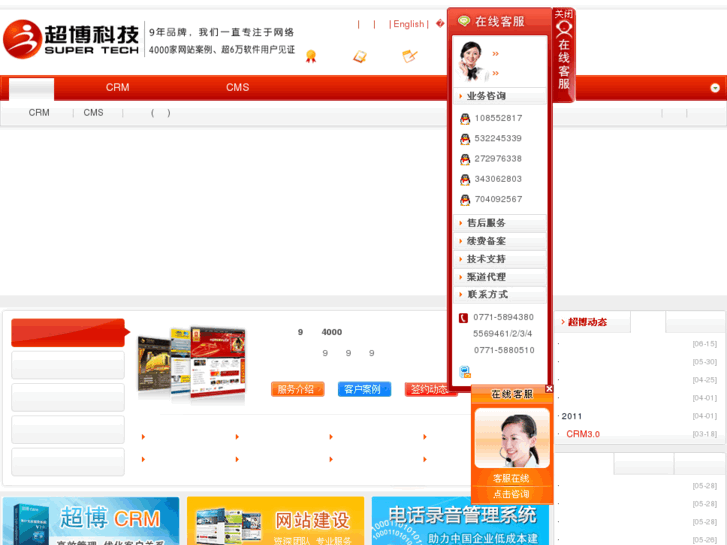This screenshot has width=727, height=545.
Task: Expand the 业务咨询 section
Action: click(x=500, y=96)
